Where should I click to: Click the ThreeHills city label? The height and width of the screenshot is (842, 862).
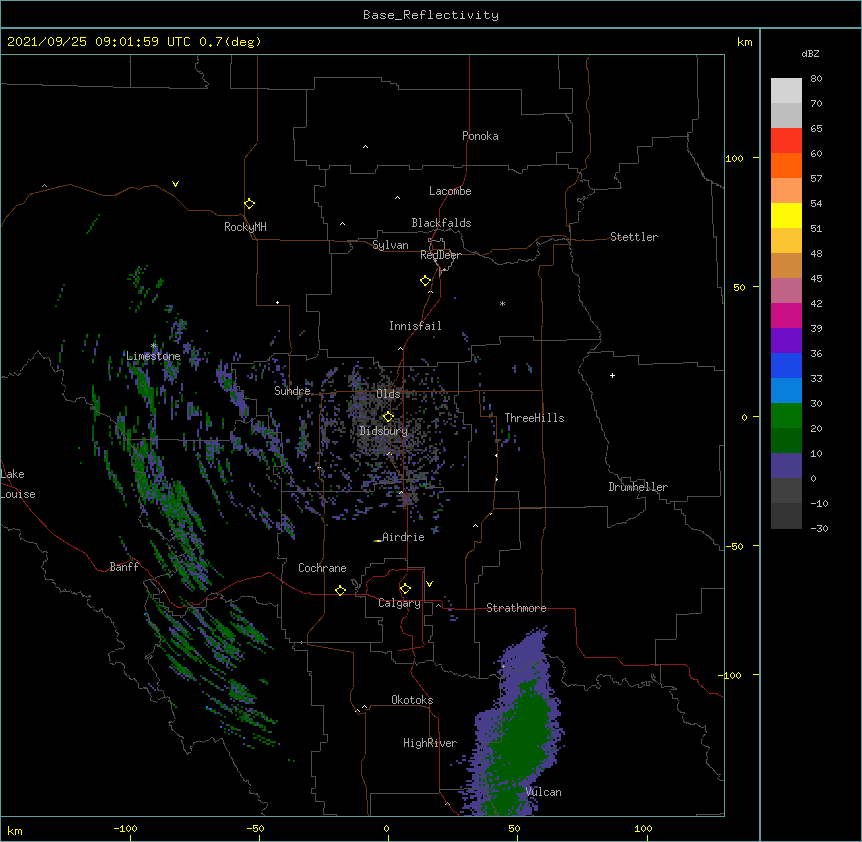pos(534,418)
